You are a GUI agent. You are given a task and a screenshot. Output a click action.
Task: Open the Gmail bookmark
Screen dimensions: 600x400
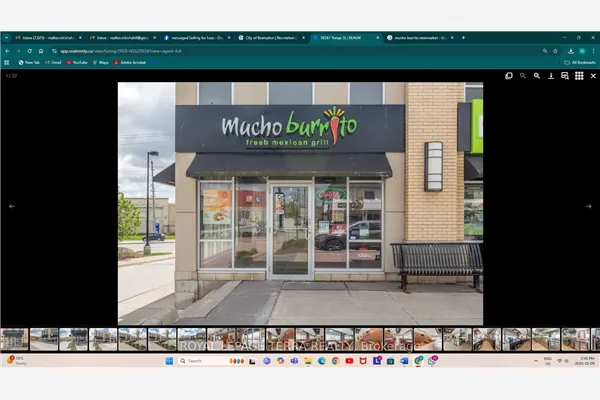pos(53,62)
